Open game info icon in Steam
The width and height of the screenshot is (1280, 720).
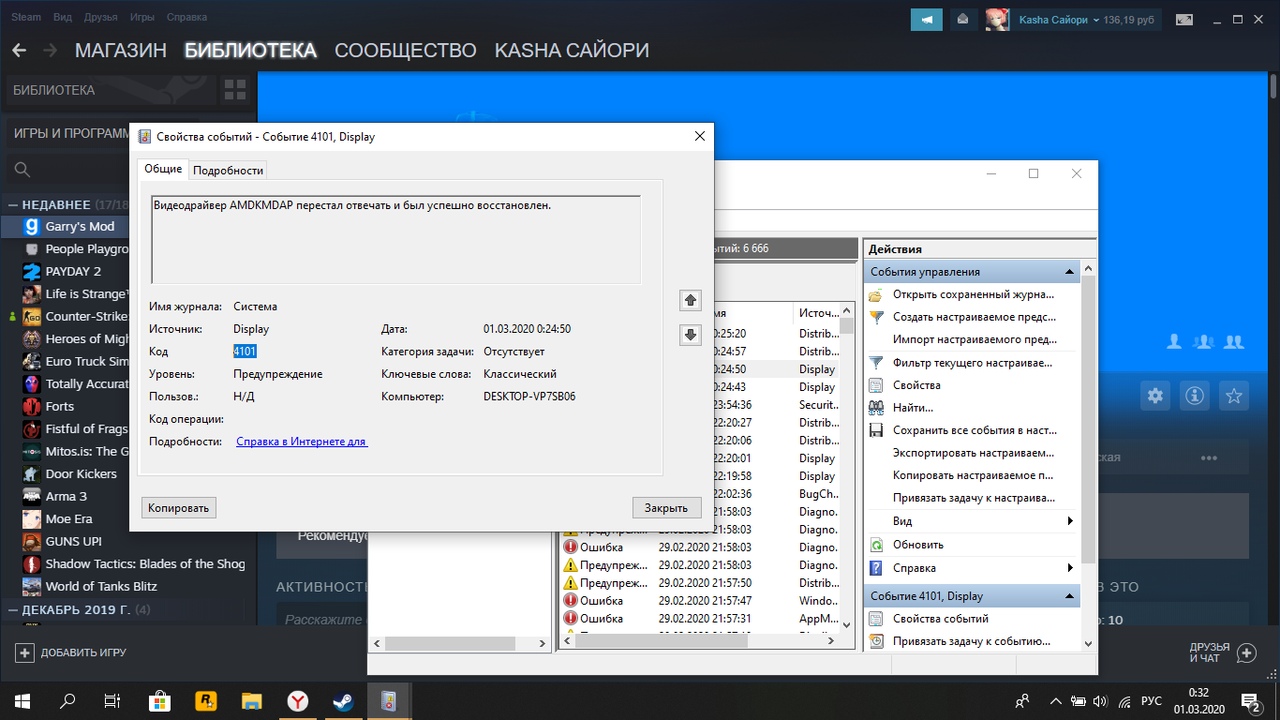click(1194, 396)
